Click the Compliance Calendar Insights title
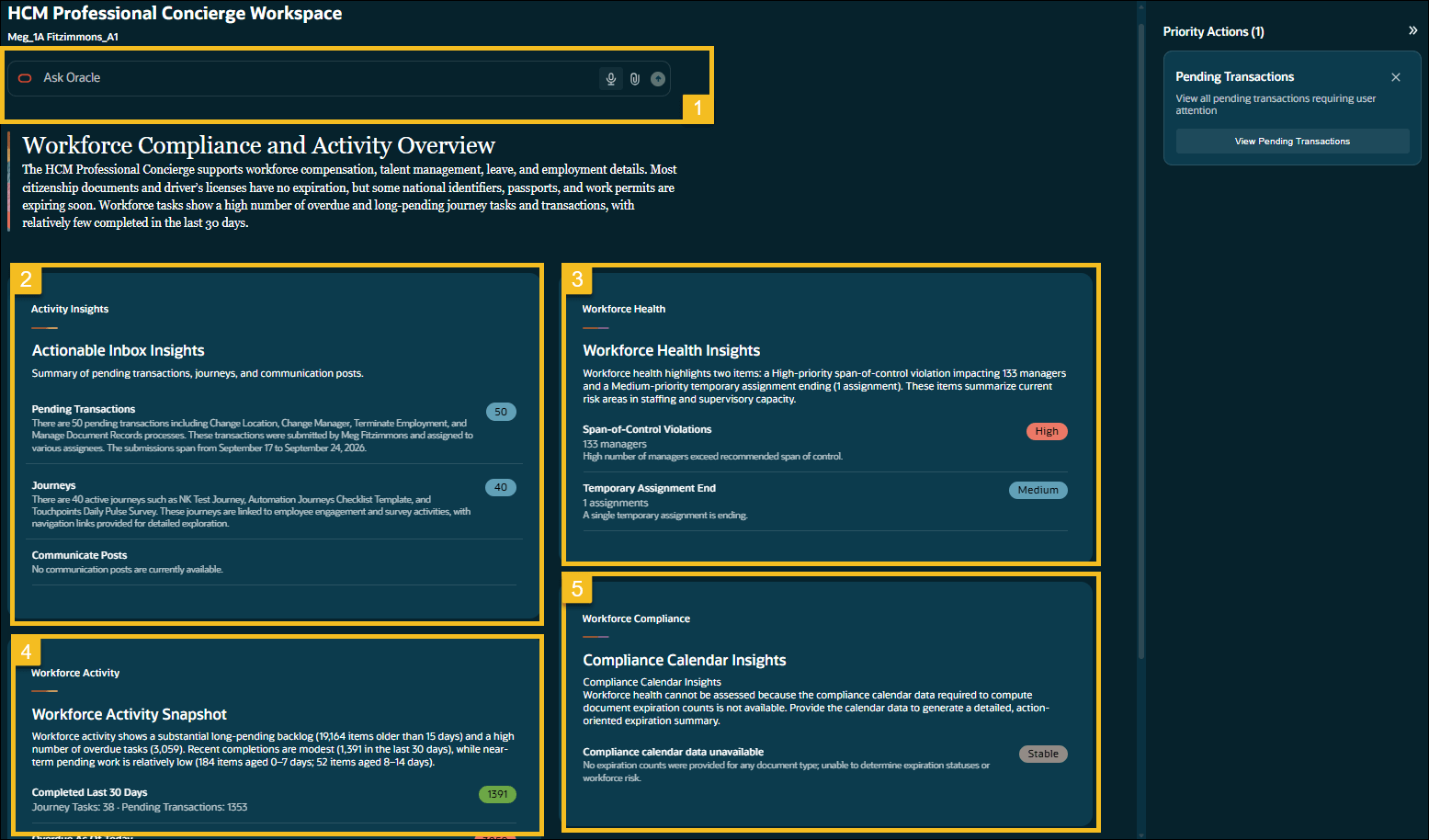The width and height of the screenshot is (1429, 840). tap(685, 660)
